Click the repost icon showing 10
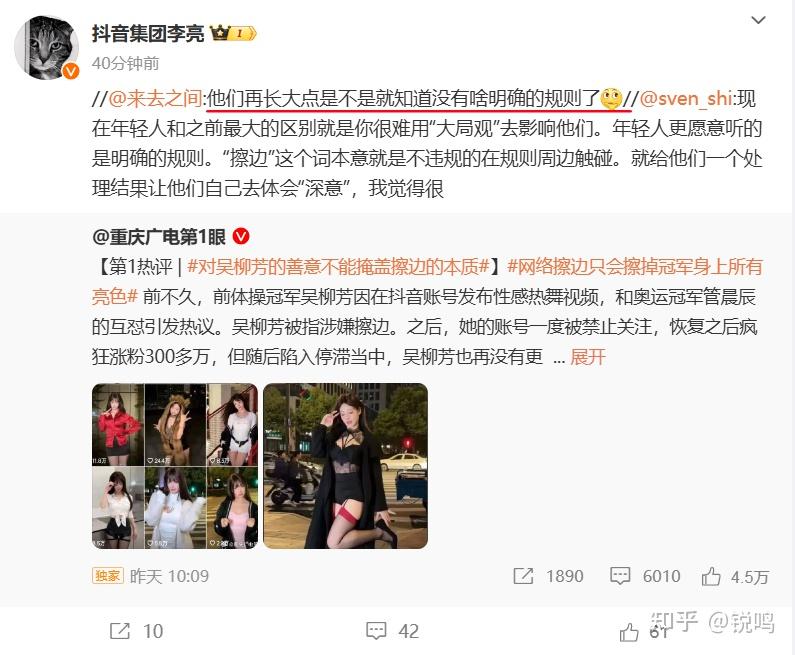 pyautogui.click(x=120, y=631)
